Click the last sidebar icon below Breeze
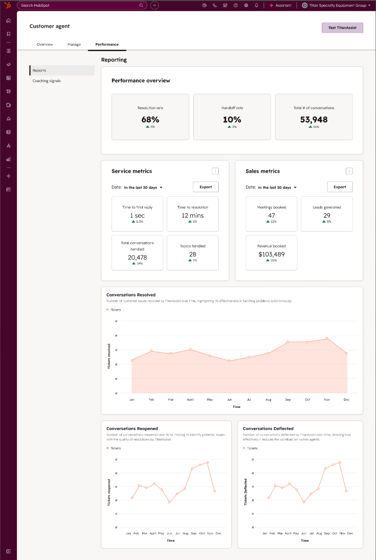376x560 pixels. coord(9,190)
